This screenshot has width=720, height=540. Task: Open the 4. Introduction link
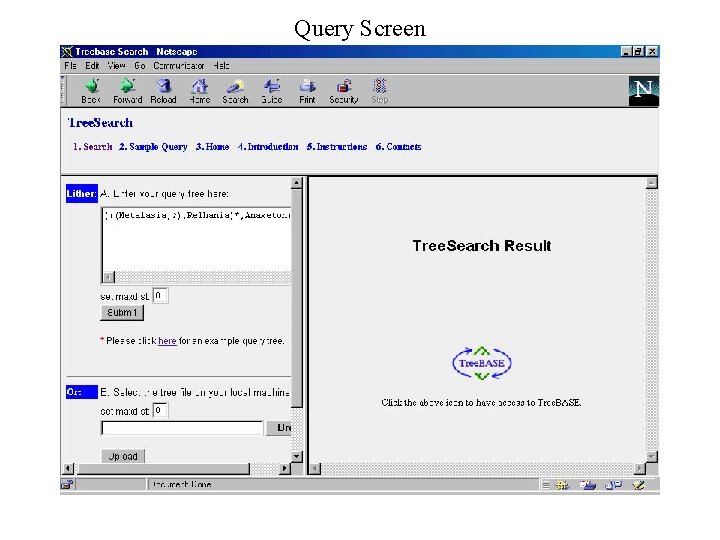click(268, 147)
